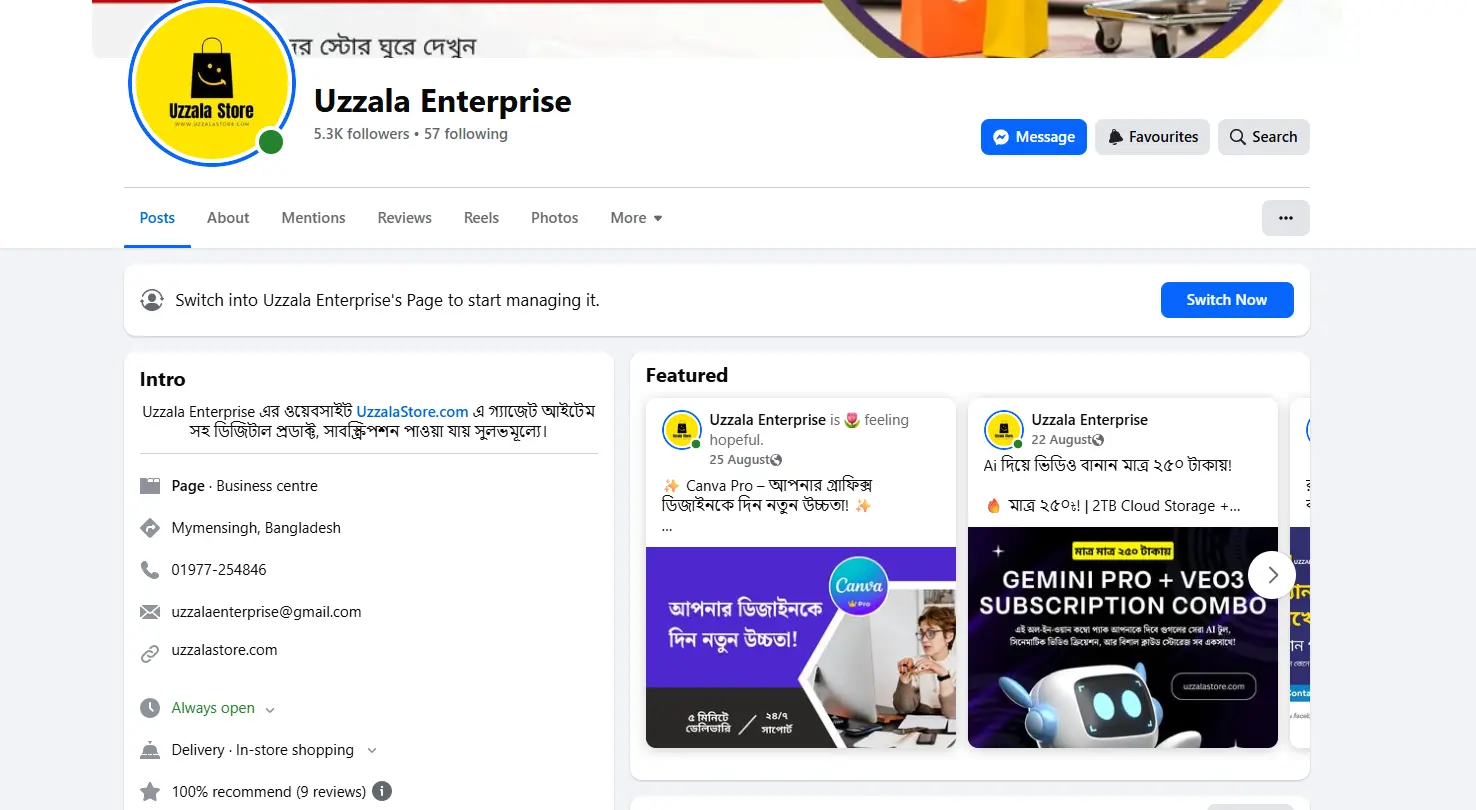Click the Switch Now button
Image resolution: width=1476 pixels, height=810 pixels.
click(x=1227, y=300)
